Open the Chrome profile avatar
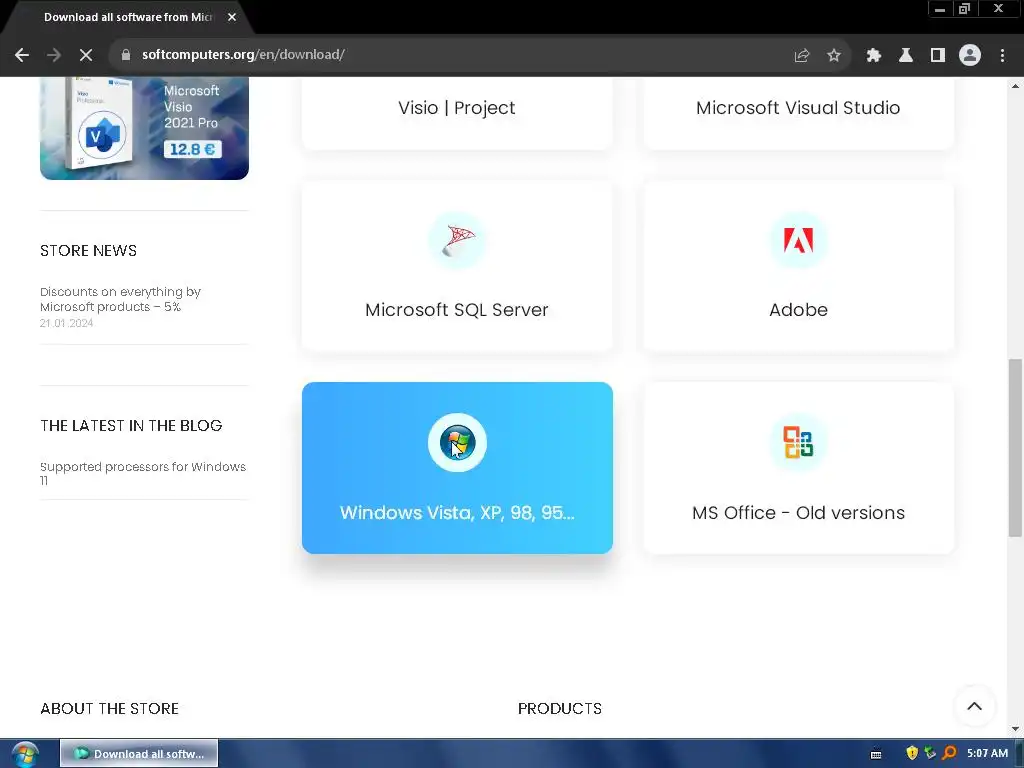The width and height of the screenshot is (1024, 768). [970, 56]
